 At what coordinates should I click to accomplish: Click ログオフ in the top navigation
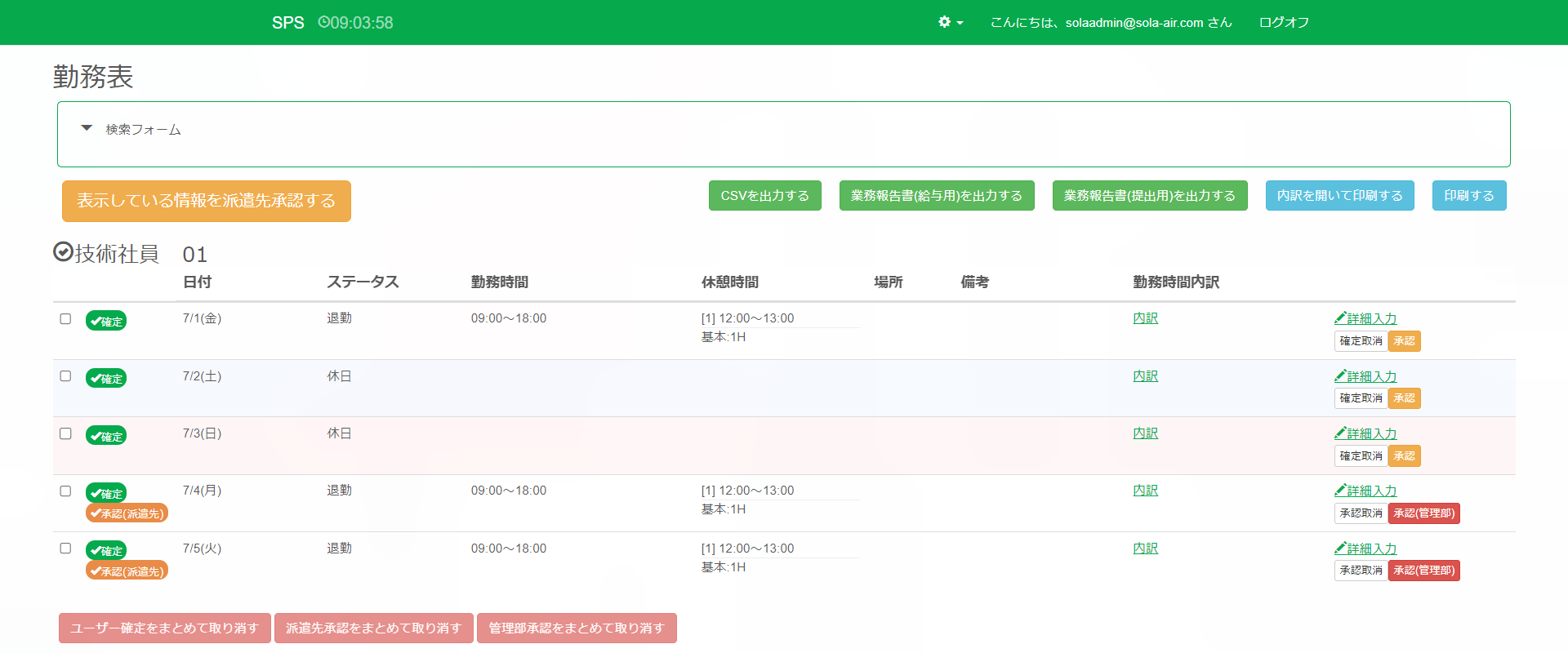coord(1284,22)
